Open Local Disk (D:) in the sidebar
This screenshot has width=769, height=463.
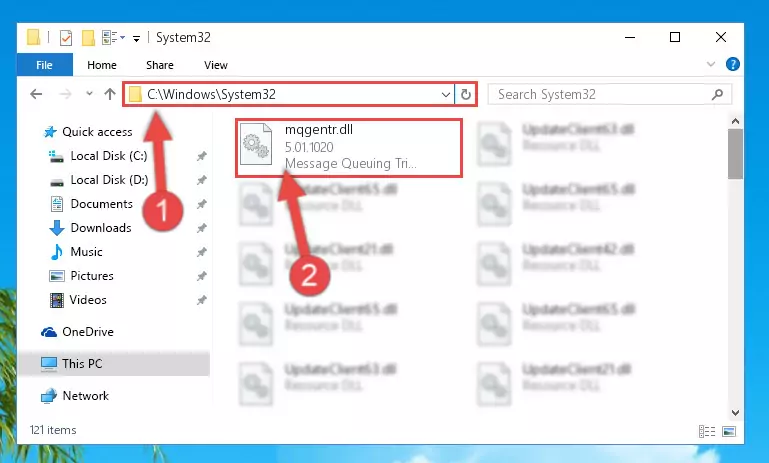[109, 180]
